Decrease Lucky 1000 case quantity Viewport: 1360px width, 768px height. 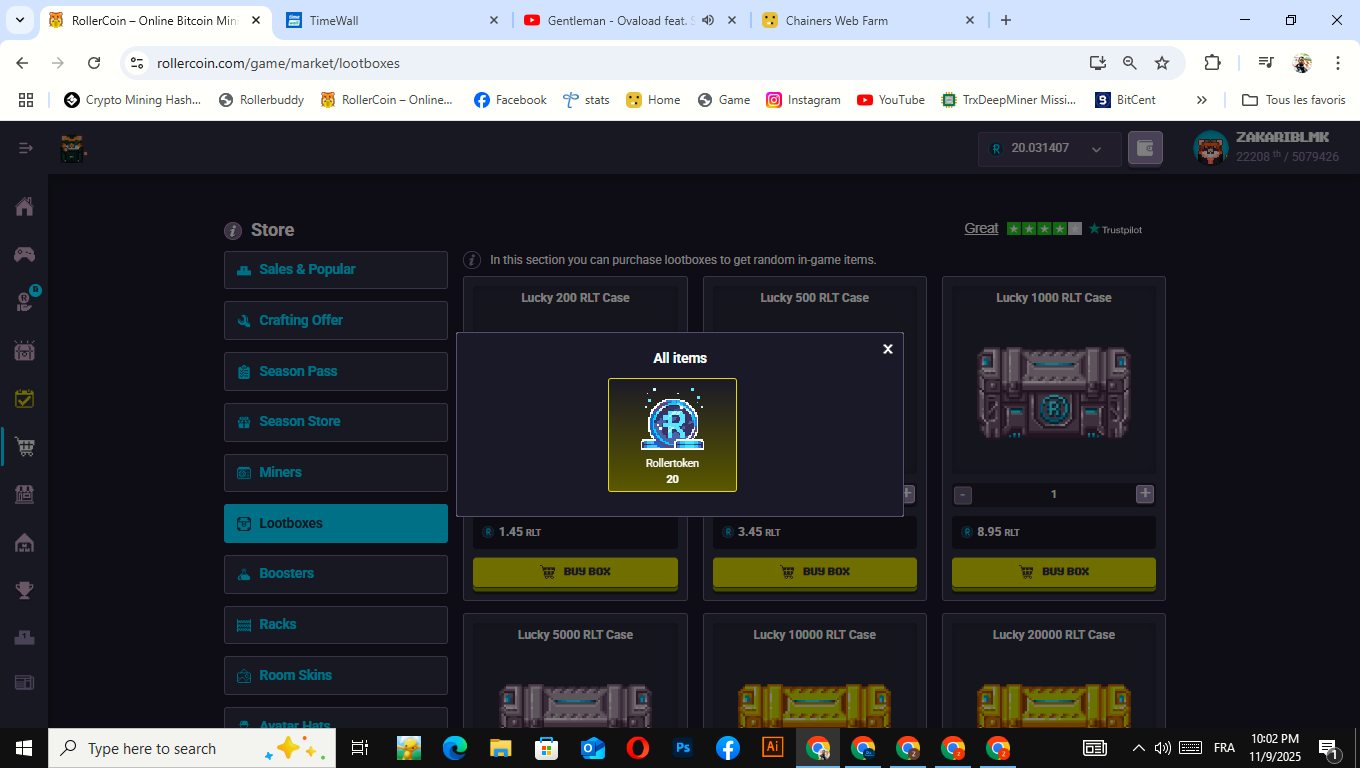pos(962,494)
